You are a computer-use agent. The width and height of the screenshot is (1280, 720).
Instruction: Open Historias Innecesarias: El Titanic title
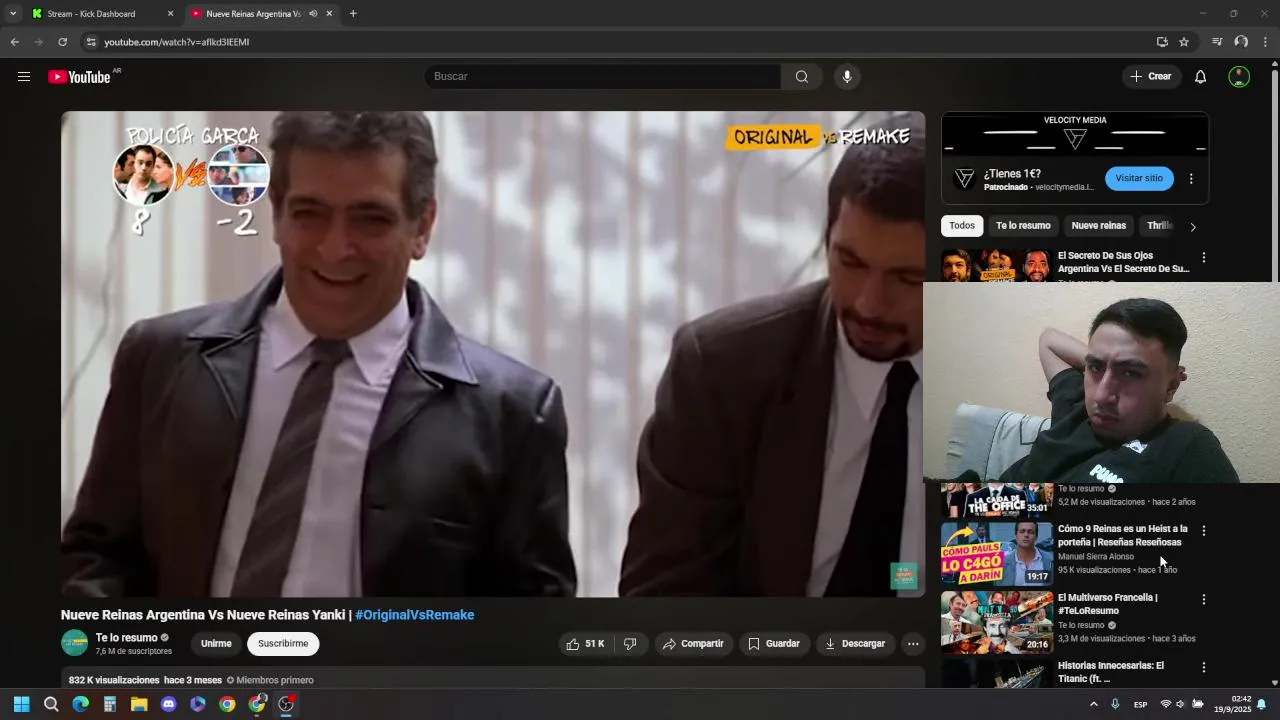1111,672
